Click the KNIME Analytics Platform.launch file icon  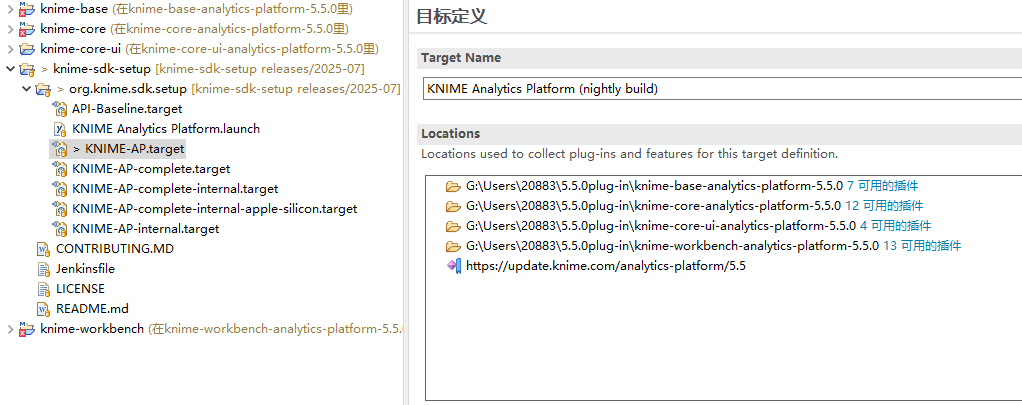[60, 129]
